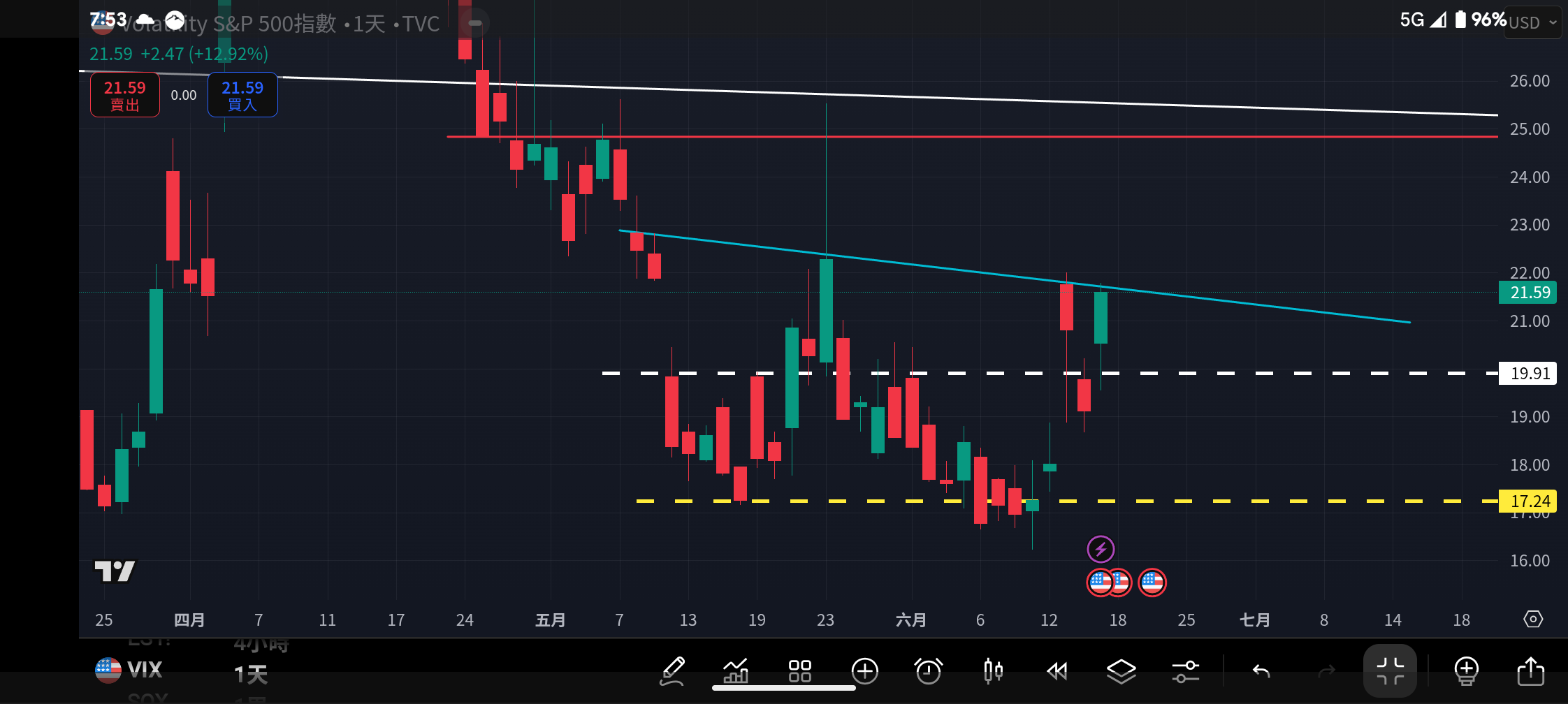Publish an idea with the lightbulb-plus icon
This screenshot has height=704, width=1568.
coord(1466,671)
